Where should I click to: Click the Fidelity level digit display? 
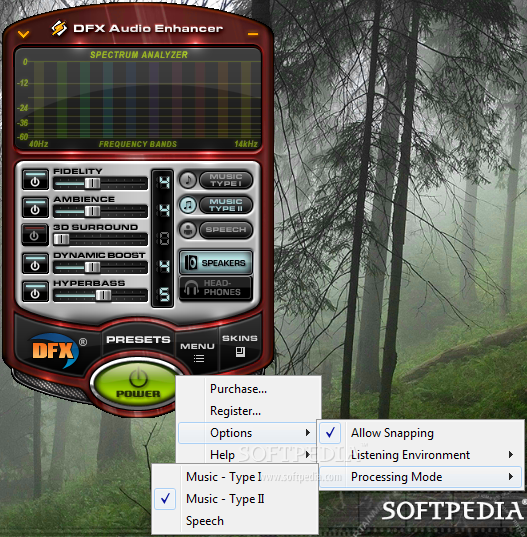(x=164, y=183)
